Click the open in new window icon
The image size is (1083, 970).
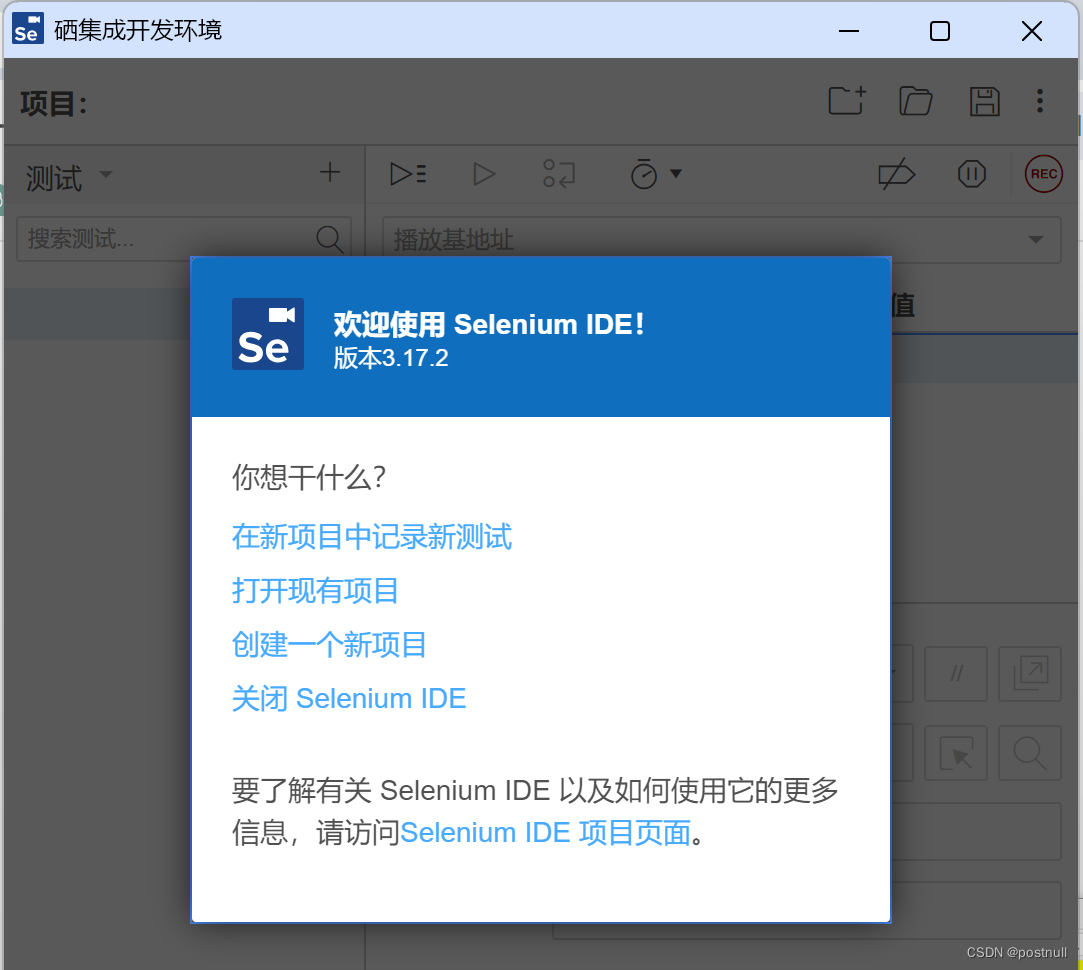point(1030,674)
